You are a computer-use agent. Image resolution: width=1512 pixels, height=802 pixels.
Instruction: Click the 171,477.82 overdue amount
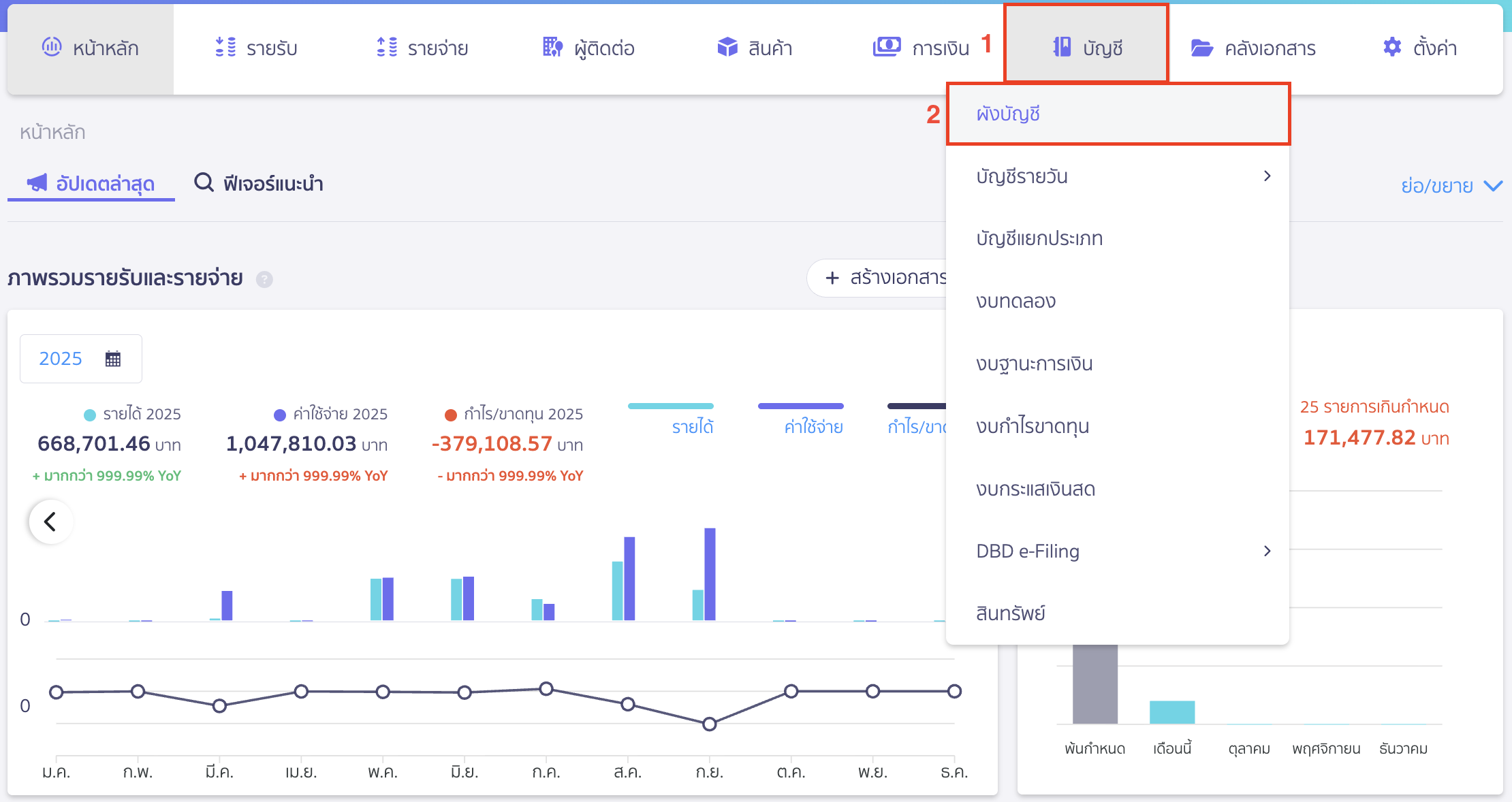(x=1359, y=438)
